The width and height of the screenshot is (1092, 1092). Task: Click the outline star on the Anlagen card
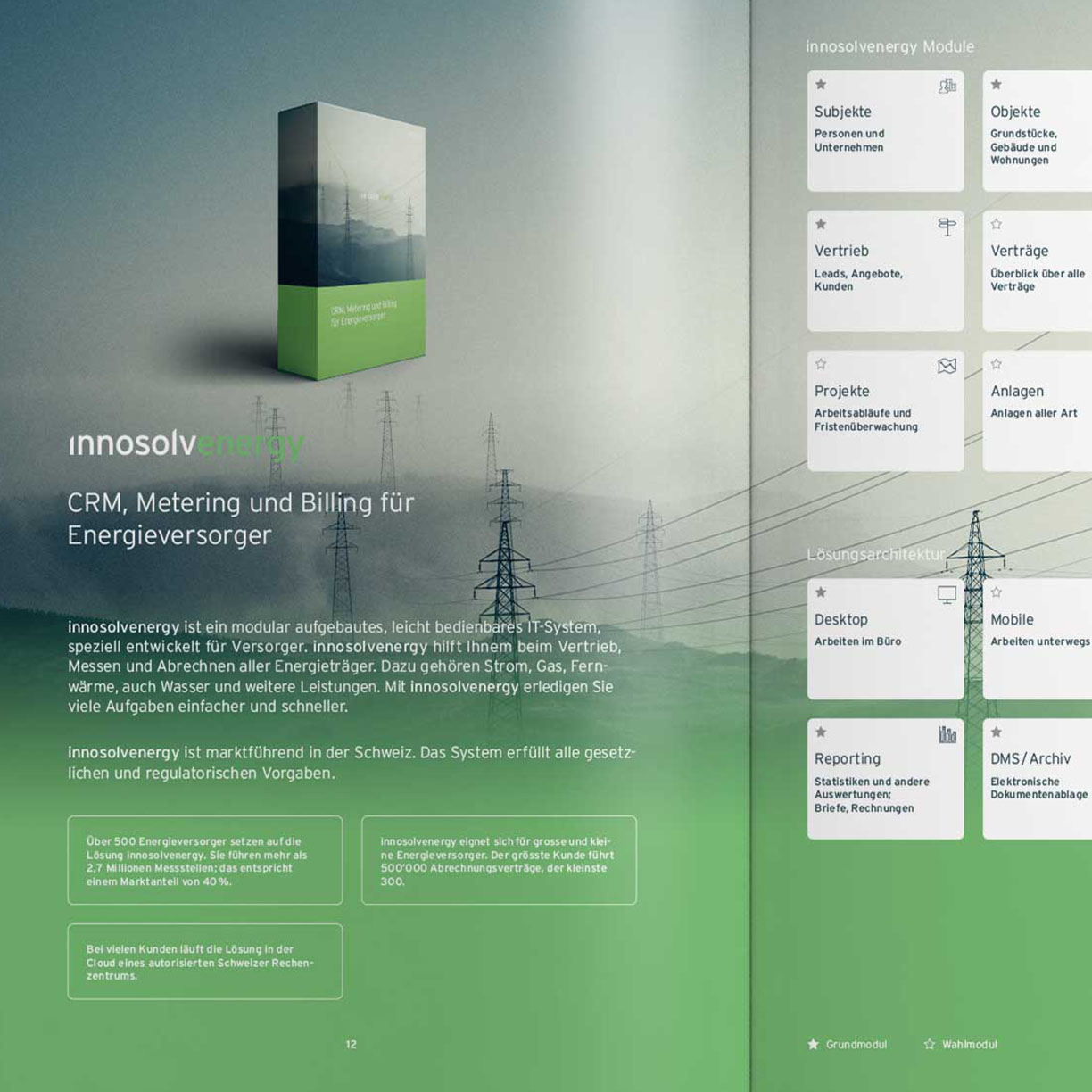(x=997, y=364)
